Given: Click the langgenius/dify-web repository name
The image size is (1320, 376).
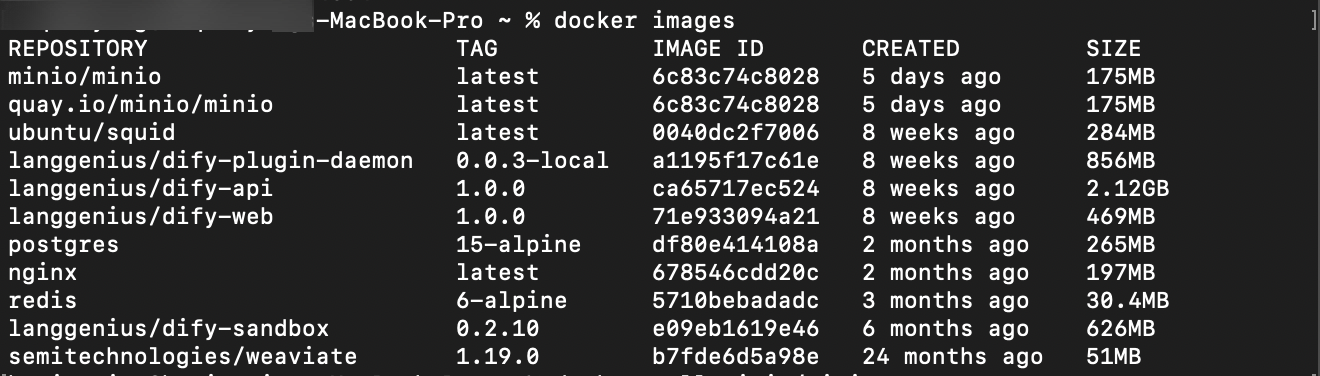Looking at the screenshot, I should click(140, 216).
